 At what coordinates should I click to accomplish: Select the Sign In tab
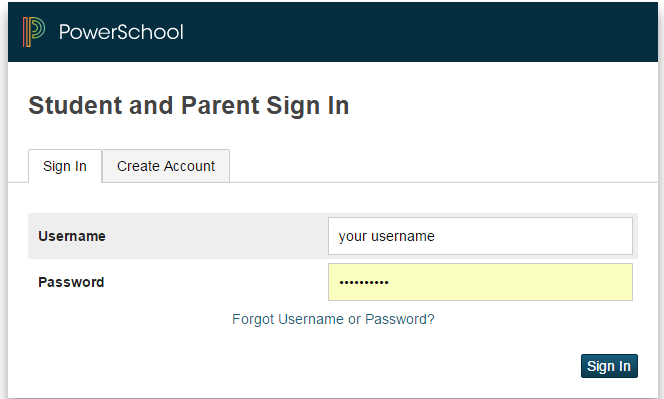(x=65, y=166)
